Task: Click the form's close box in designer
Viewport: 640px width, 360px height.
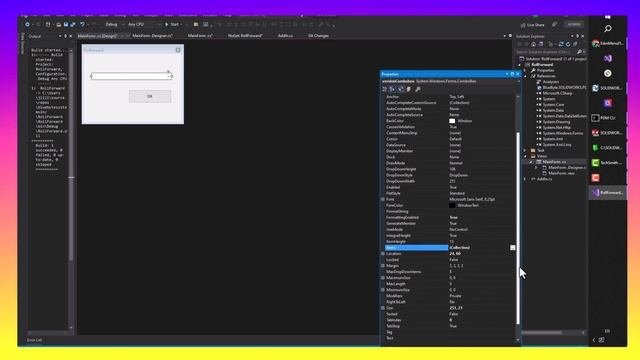Action: coord(178,50)
